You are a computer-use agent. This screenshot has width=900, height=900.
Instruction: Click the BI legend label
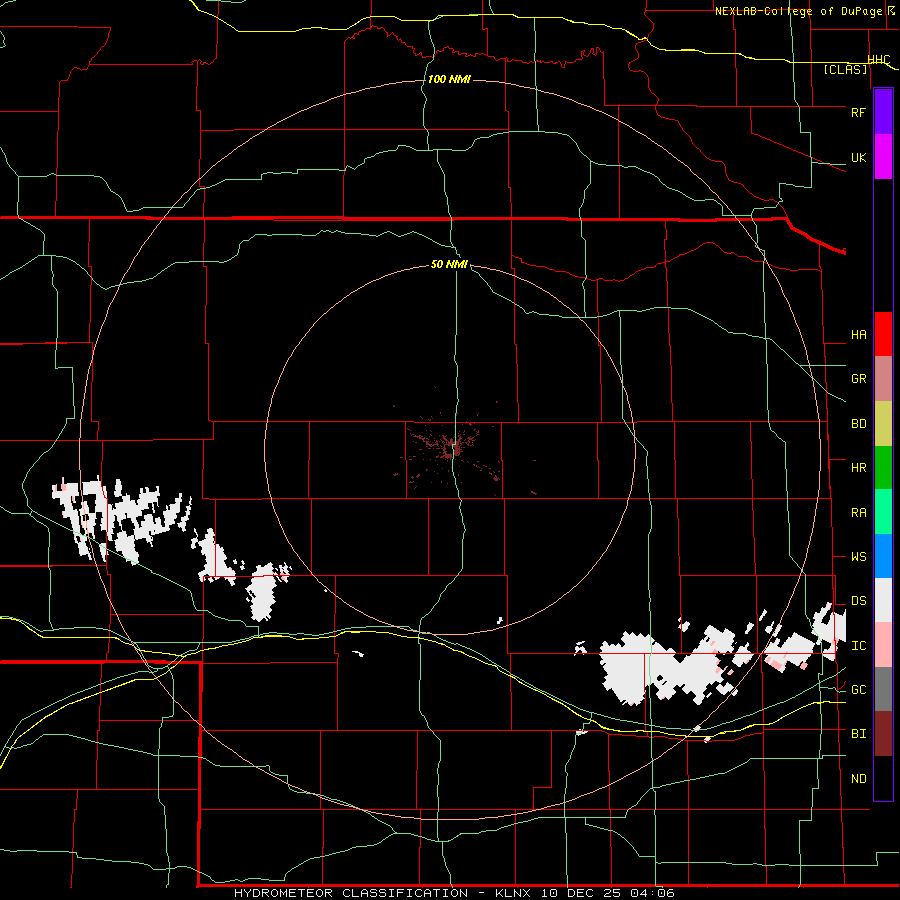pyautogui.click(x=859, y=734)
